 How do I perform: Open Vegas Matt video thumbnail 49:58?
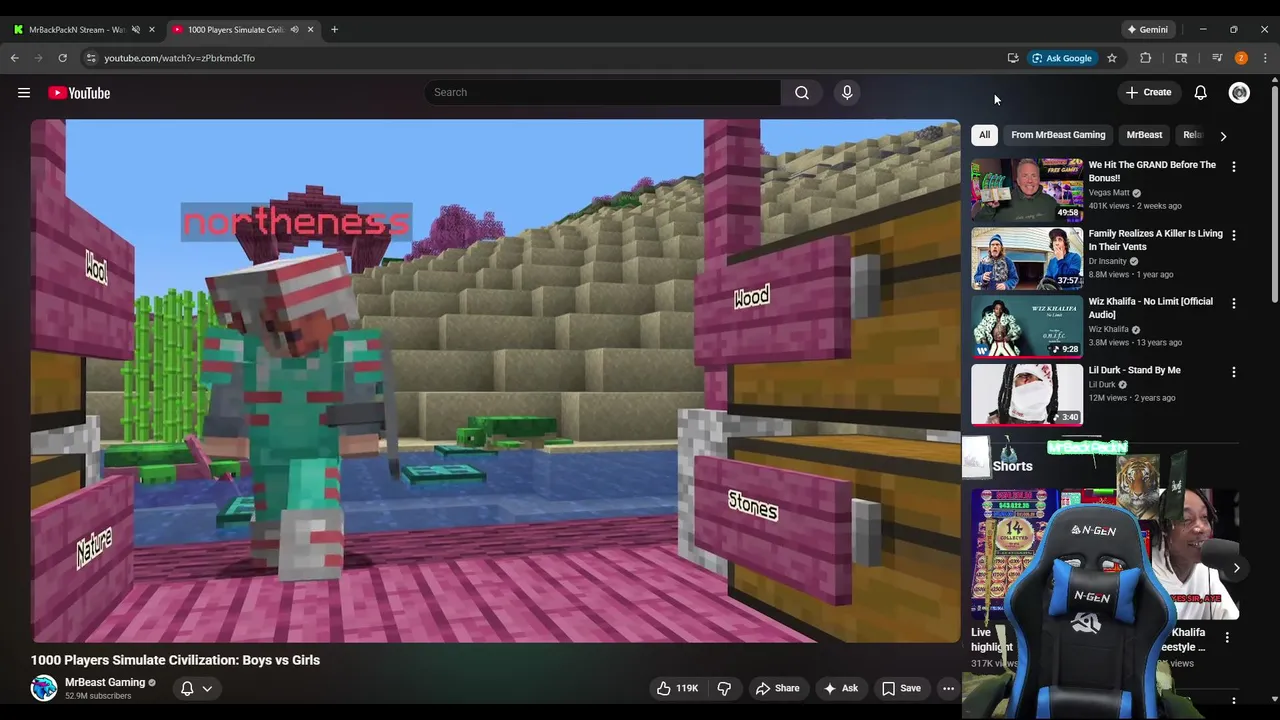point(1027,189)
